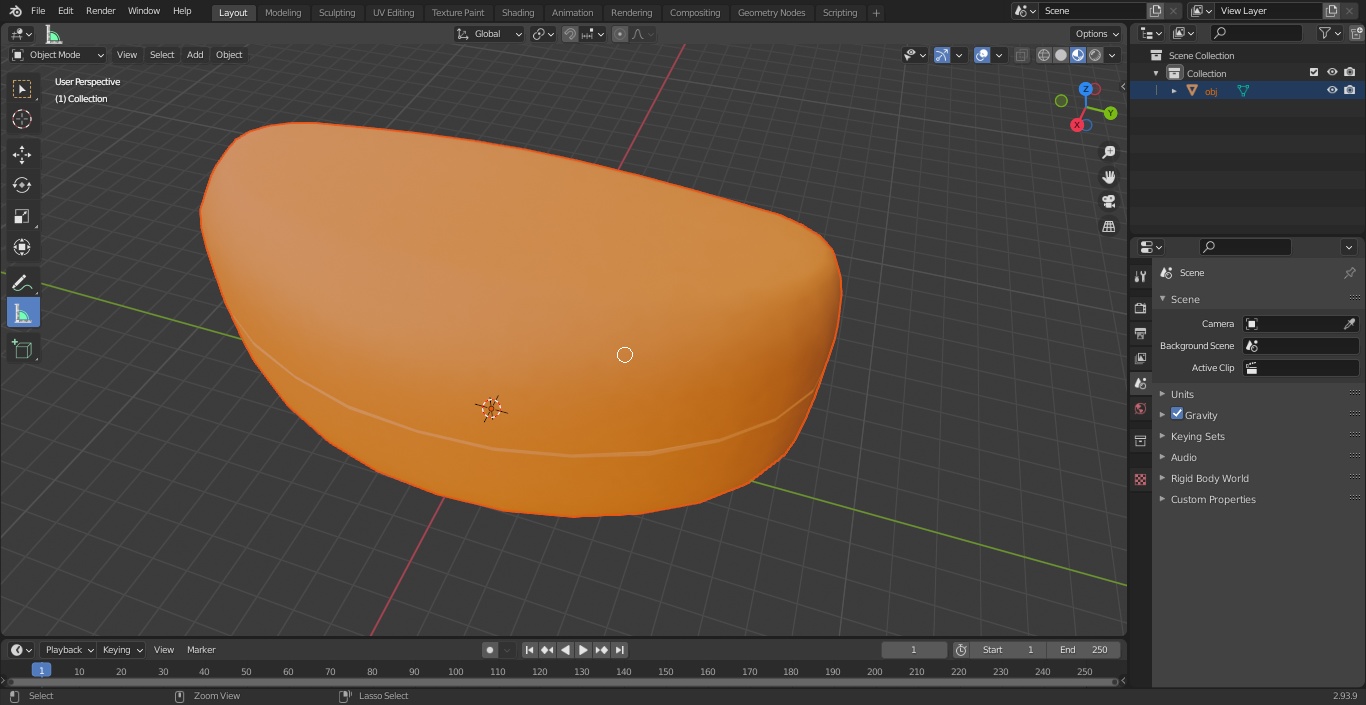Screen dimensions: 1366x705
Task: Activate the Annotate tool
Action: click(x=22, y=283)
